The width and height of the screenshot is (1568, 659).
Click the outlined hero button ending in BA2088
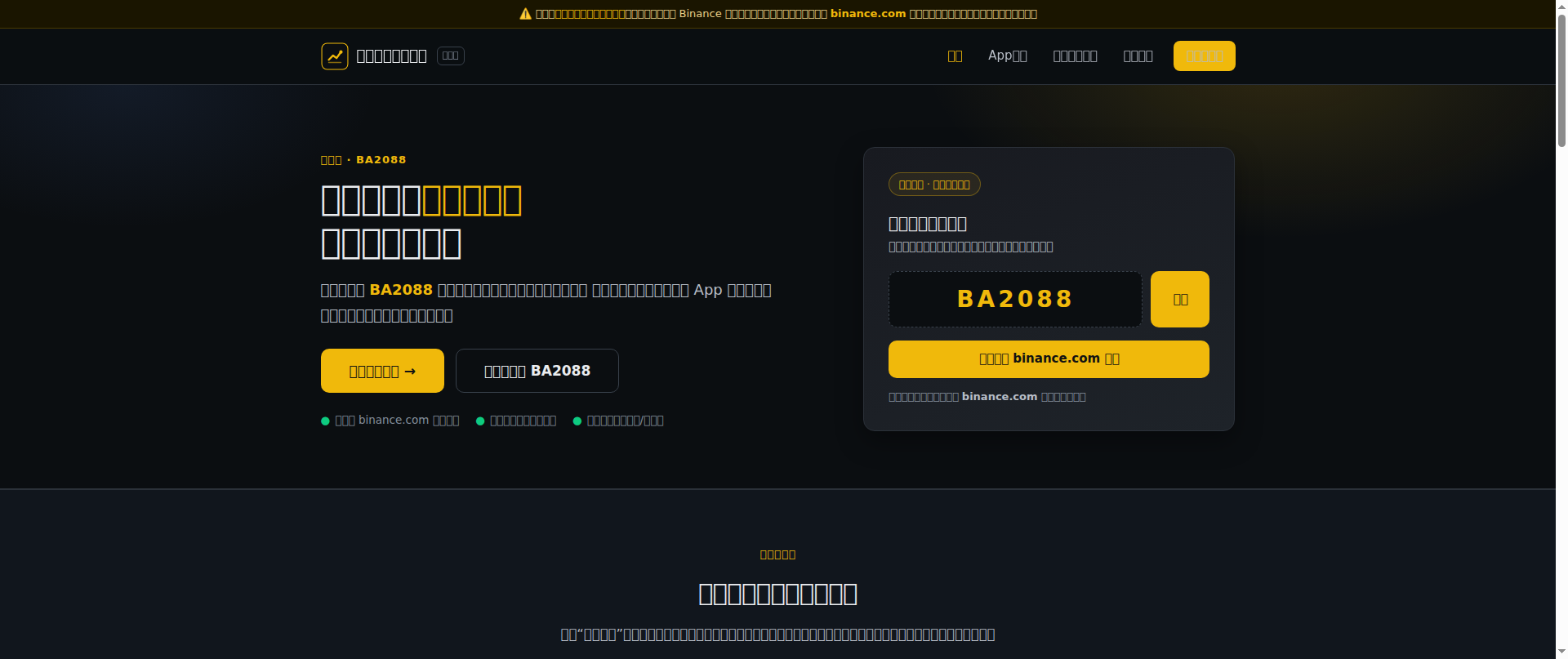coord(537,371)
